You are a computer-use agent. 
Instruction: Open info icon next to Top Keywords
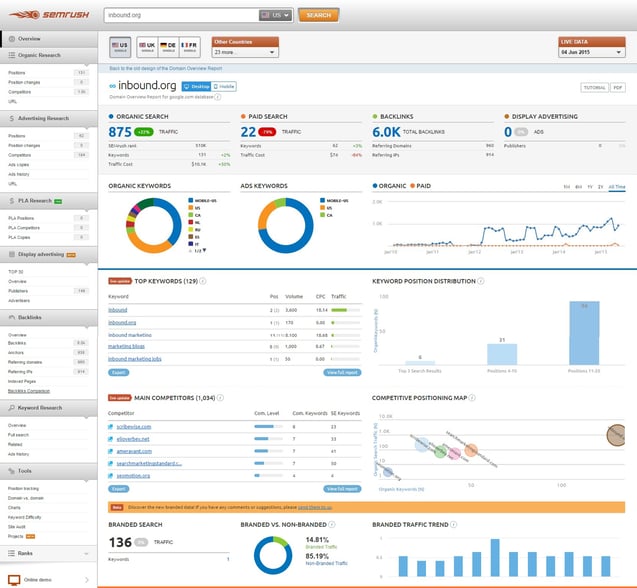point(203,281)
